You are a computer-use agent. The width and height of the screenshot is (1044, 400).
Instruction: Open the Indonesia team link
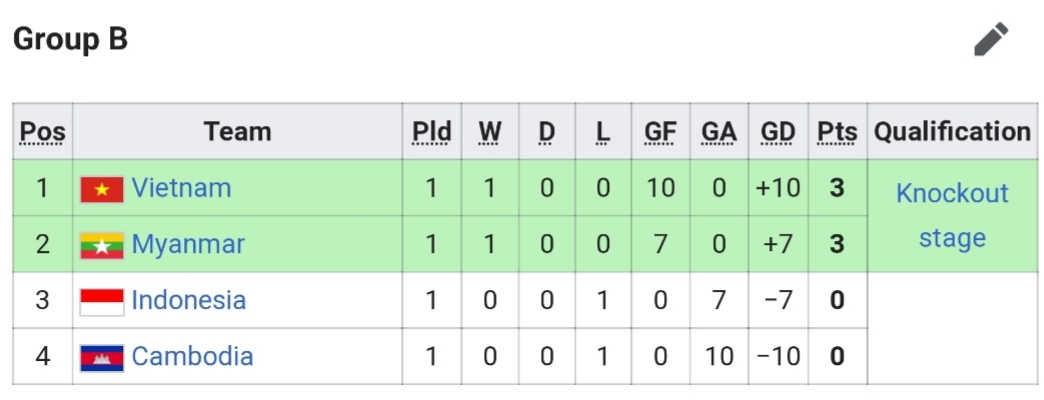(x=189, y=300)
